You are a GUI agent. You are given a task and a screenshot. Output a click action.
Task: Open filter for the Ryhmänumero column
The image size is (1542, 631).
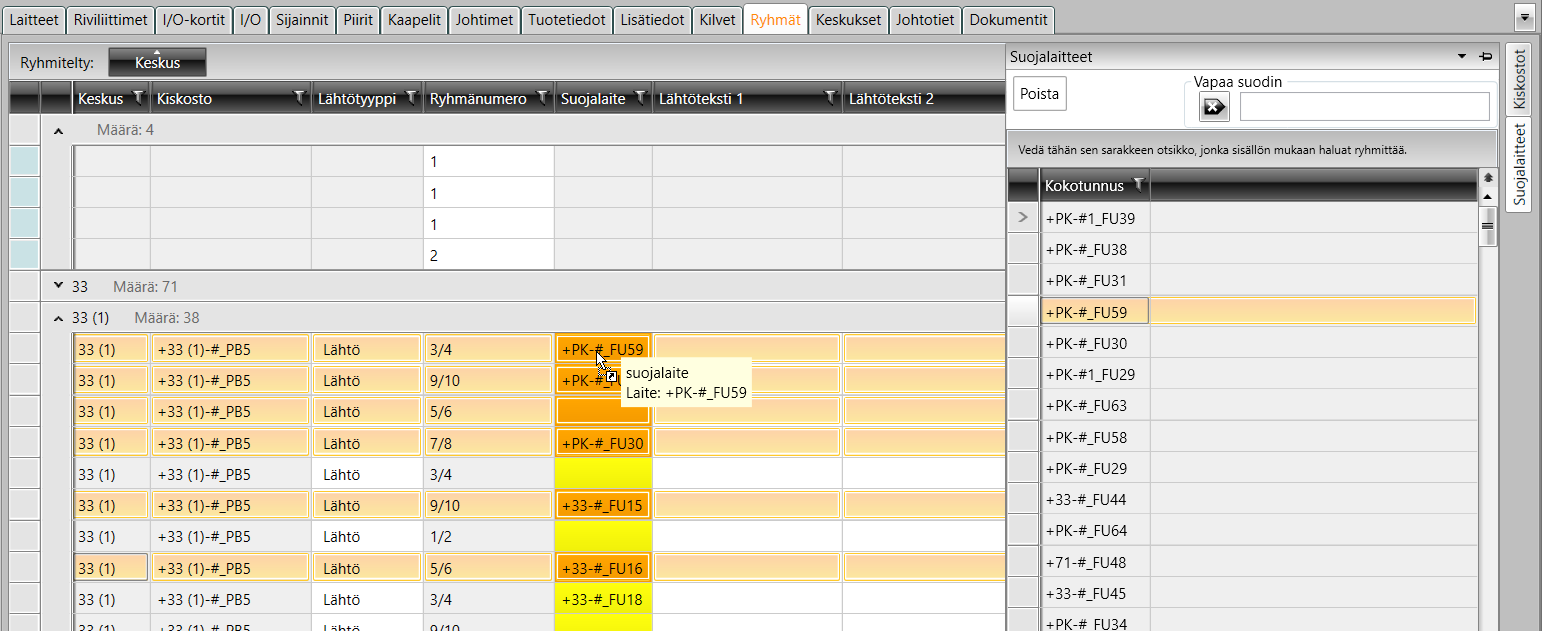coord(542,98)
